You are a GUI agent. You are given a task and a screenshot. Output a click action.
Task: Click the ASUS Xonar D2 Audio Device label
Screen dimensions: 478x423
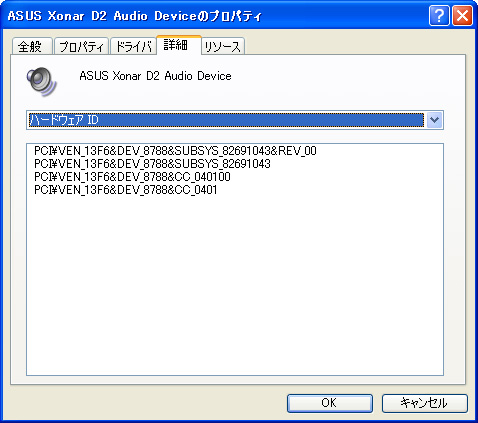pos(155,76)
